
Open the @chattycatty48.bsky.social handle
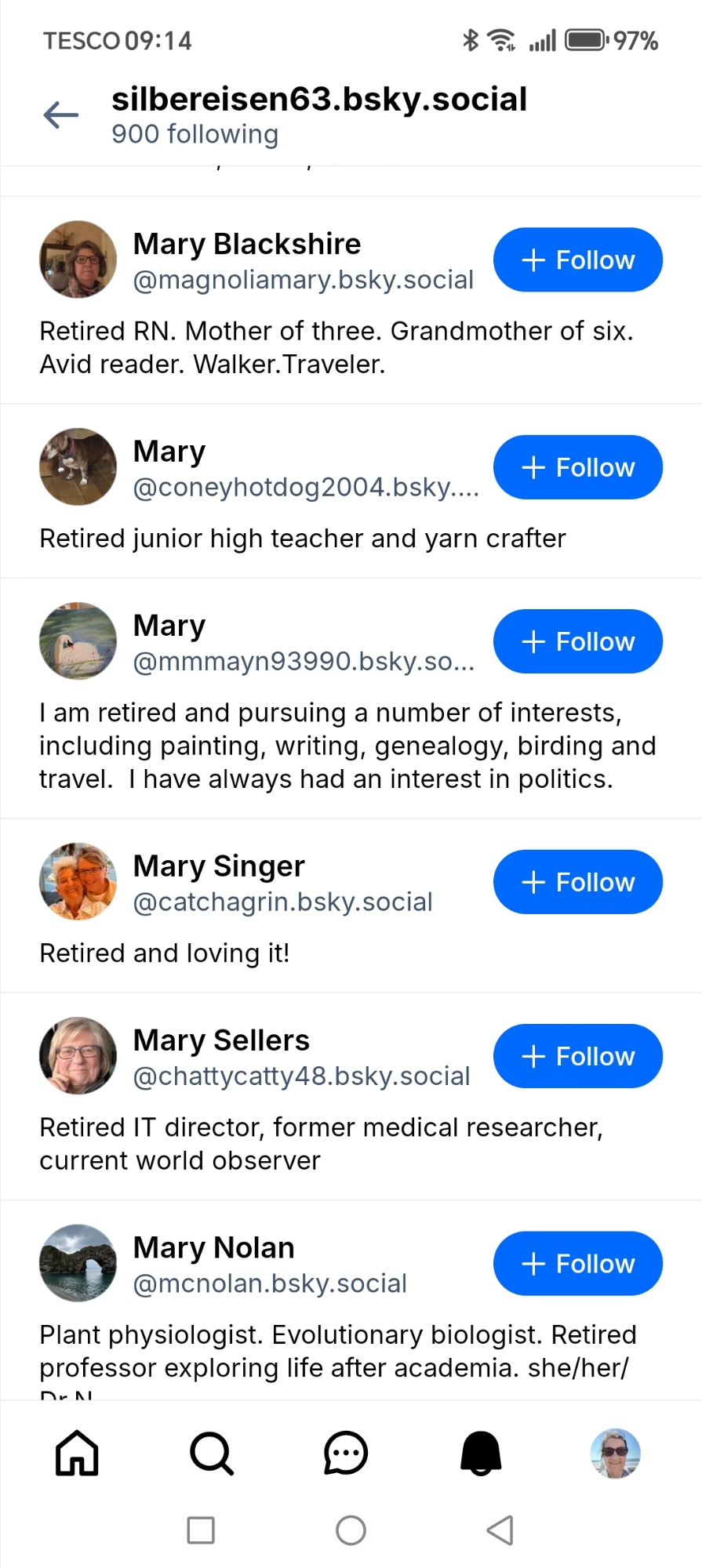(301, 1076)
